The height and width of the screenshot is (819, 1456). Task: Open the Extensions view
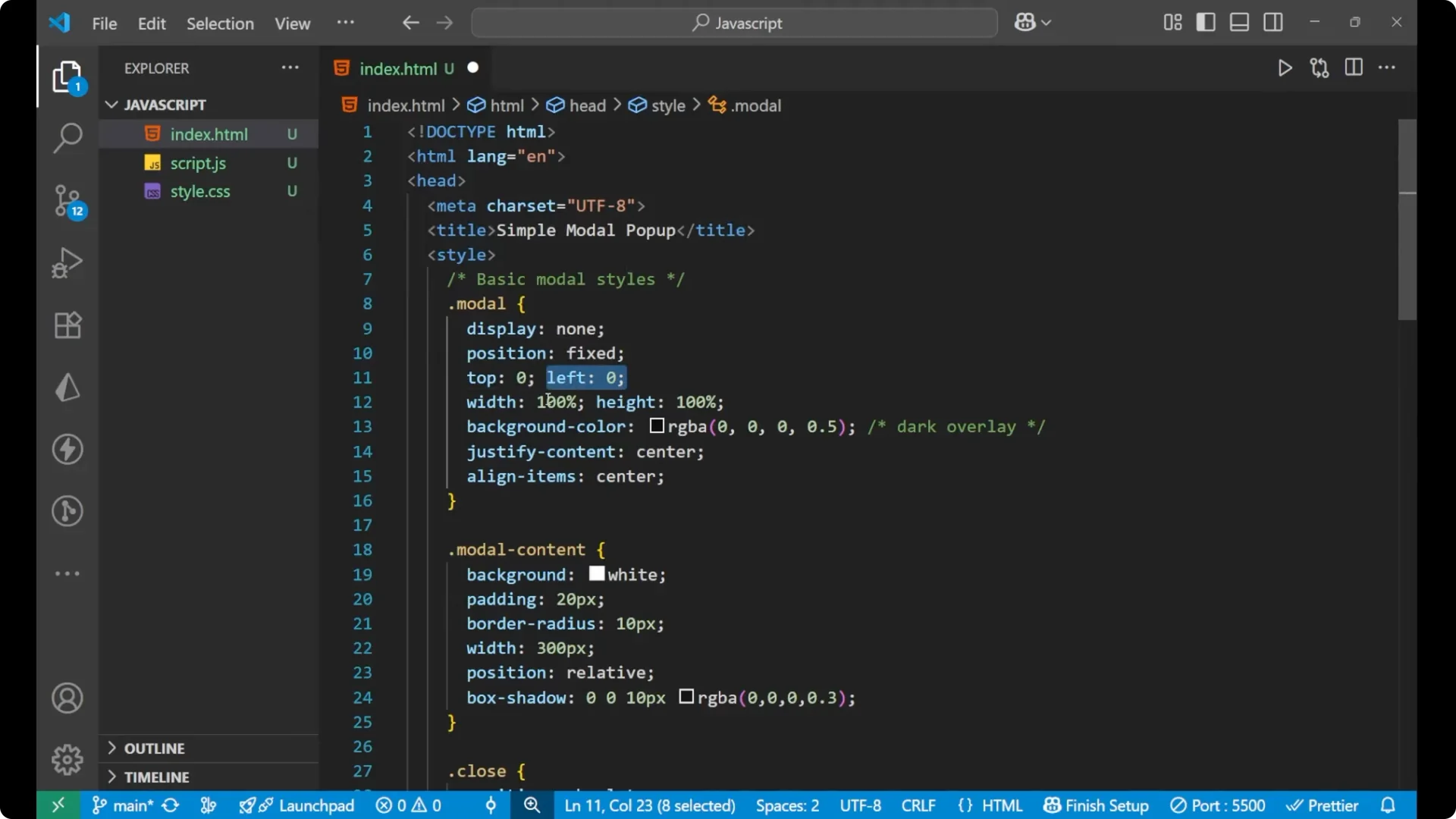[x=67, y=325]
